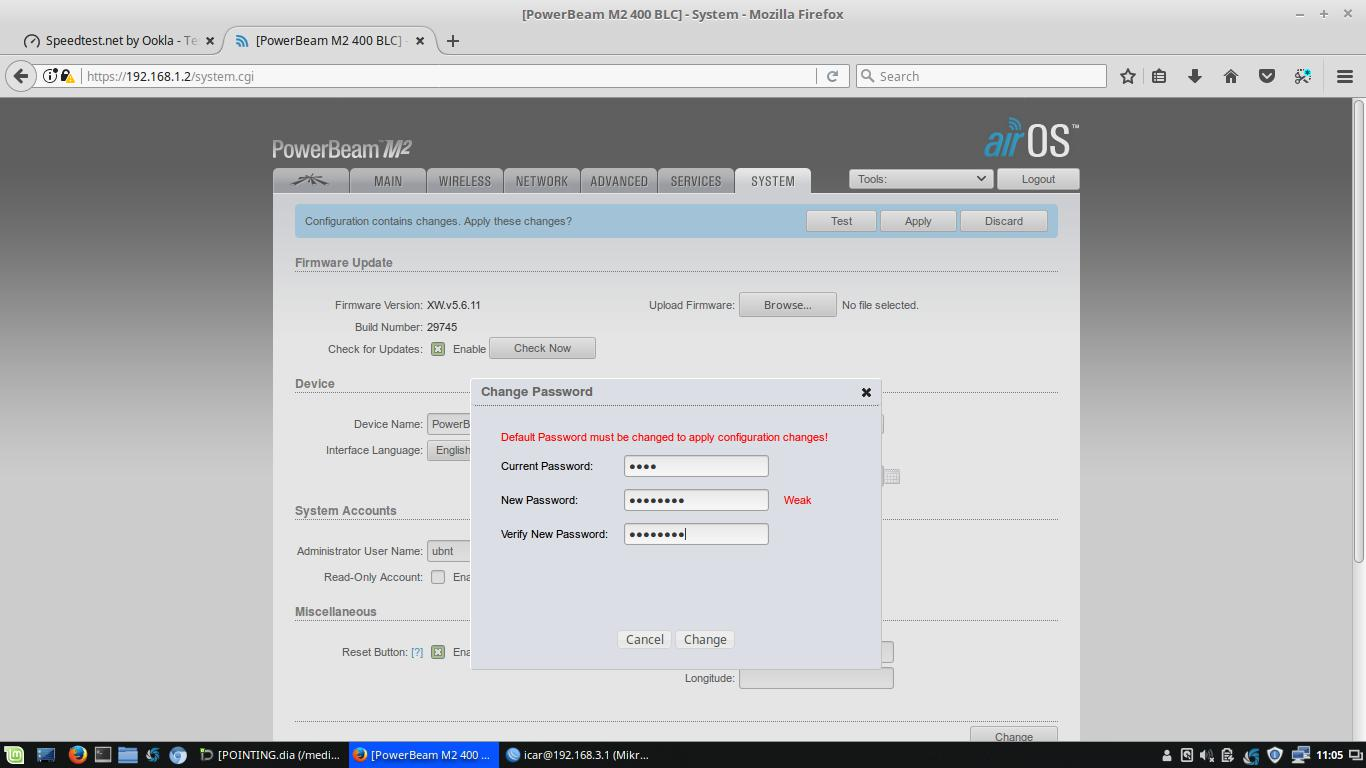The width and height of the screenshot is (1366, 768).
Task: Click the page vertical scrollbar
Action: tap(1359, 330)
